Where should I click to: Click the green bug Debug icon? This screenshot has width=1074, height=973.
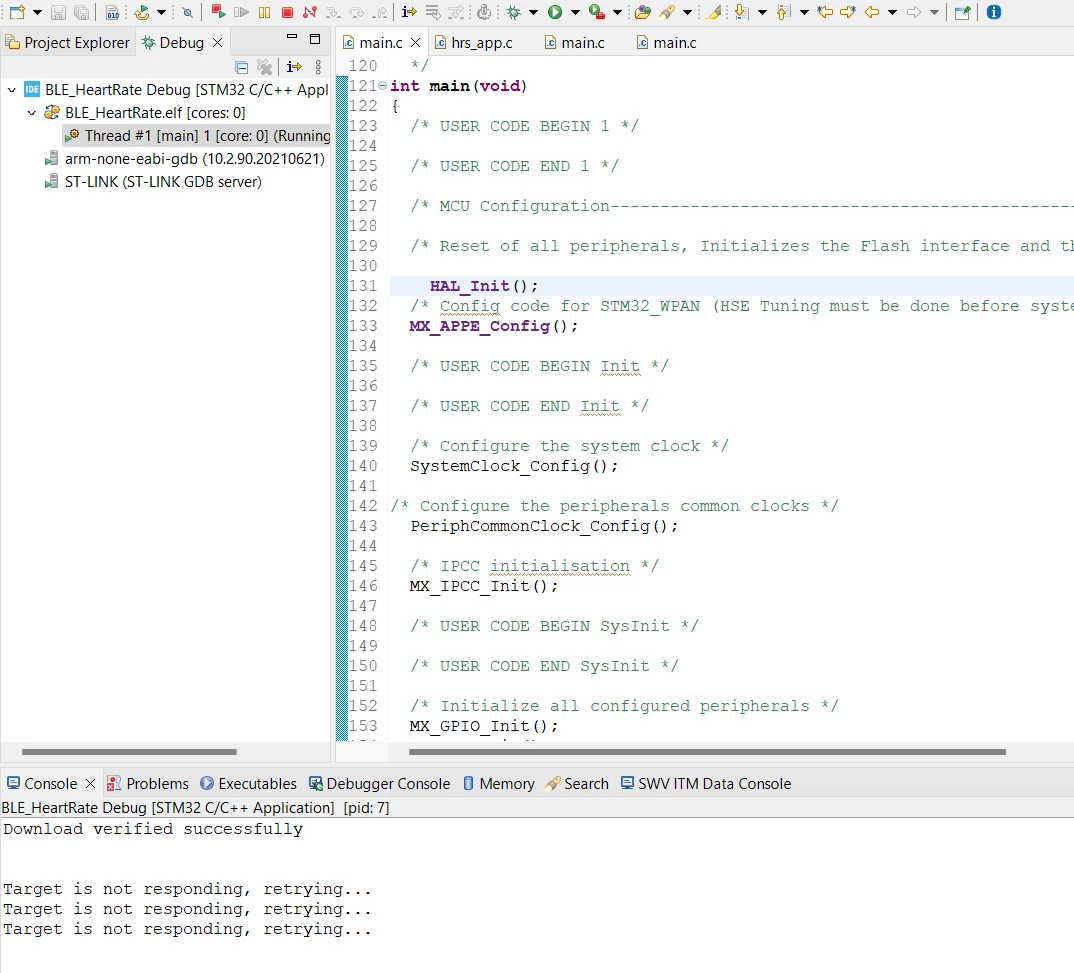514,12
